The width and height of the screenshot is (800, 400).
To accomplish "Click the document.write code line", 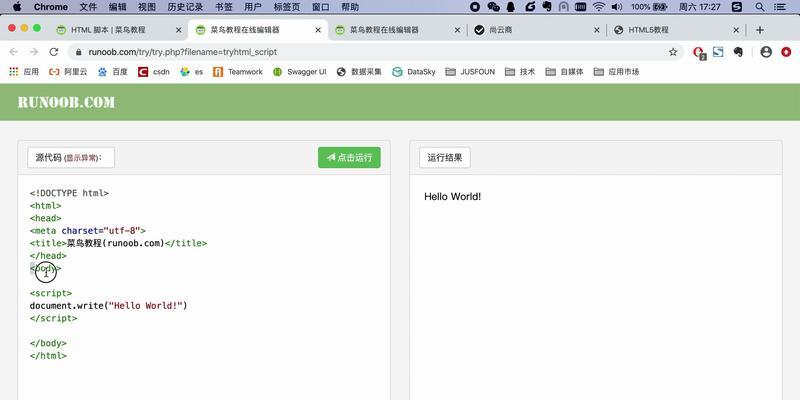I will [x=109, y=306].
